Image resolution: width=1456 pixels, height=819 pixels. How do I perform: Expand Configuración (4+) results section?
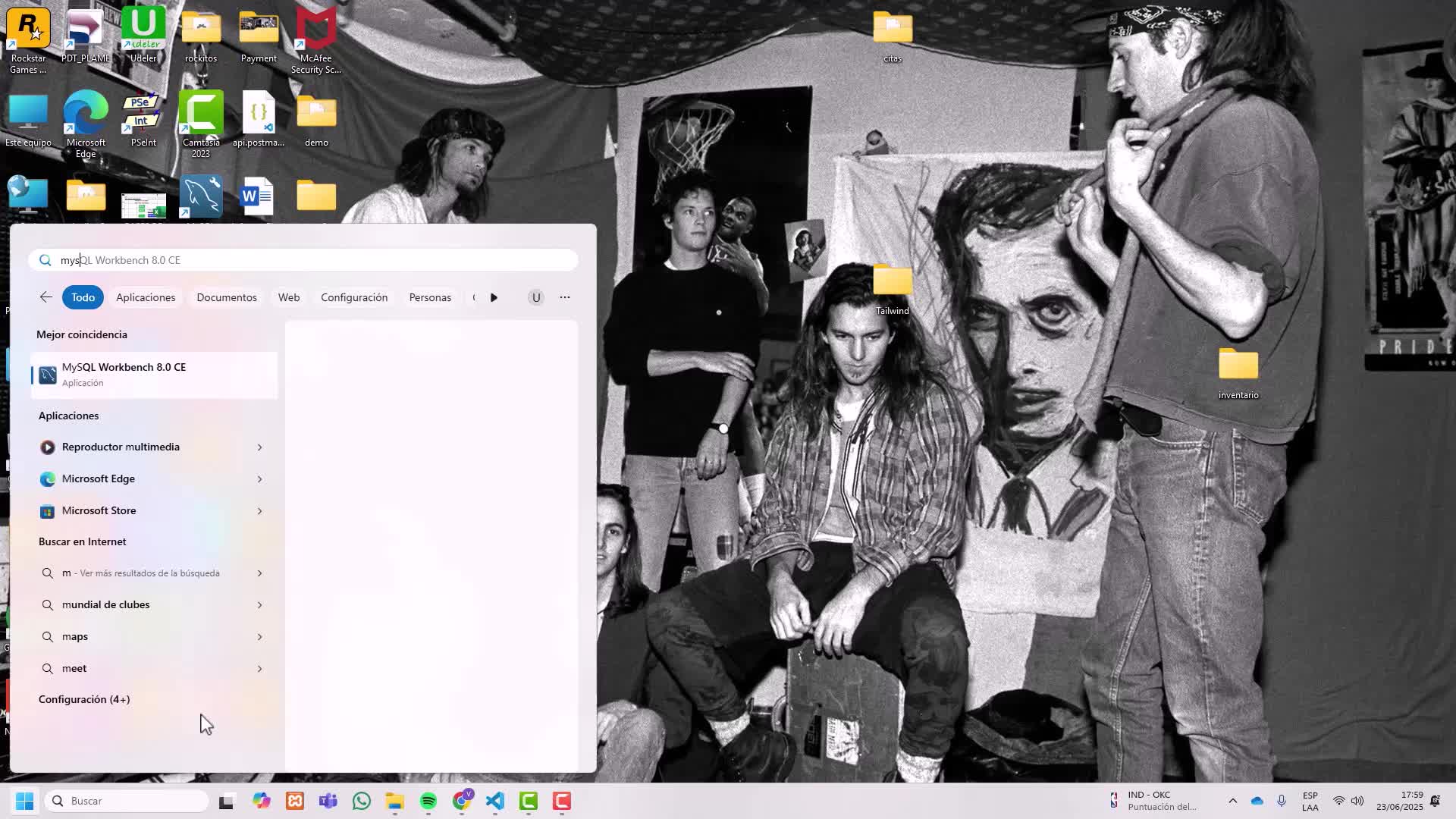pos(84,699)
